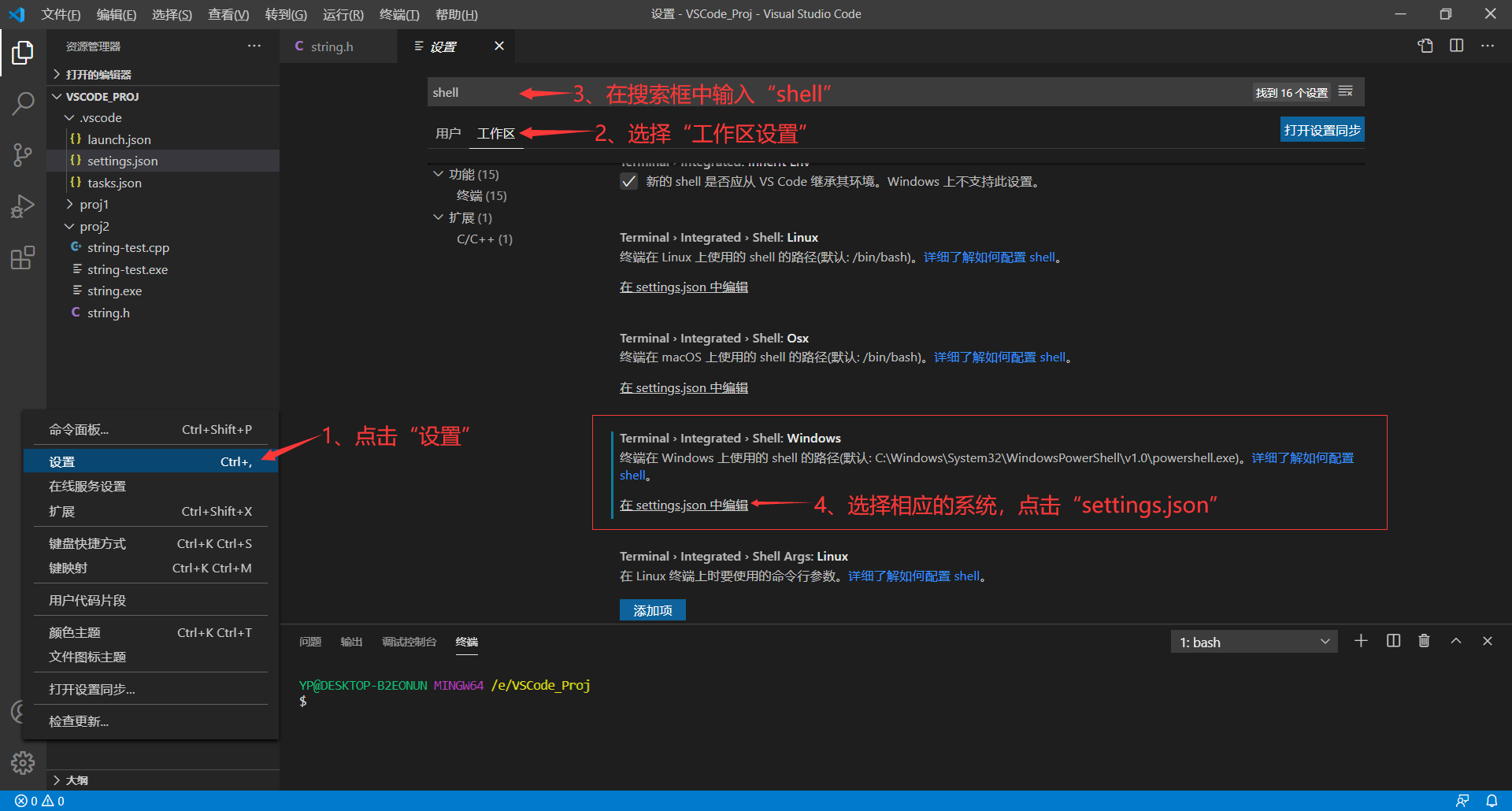Select Command Palette in the manage menu
Screen dimensions: 1512x811
[x=150, y=429]
